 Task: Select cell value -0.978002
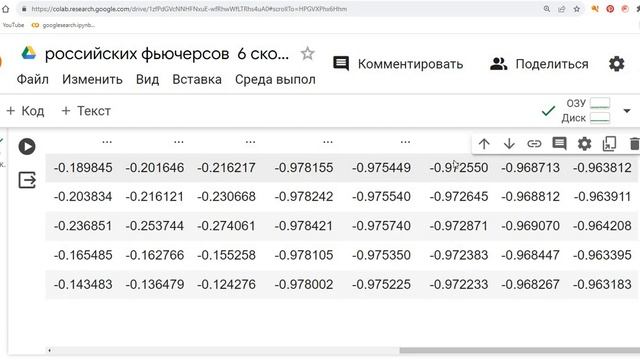(x=304, y=284)
